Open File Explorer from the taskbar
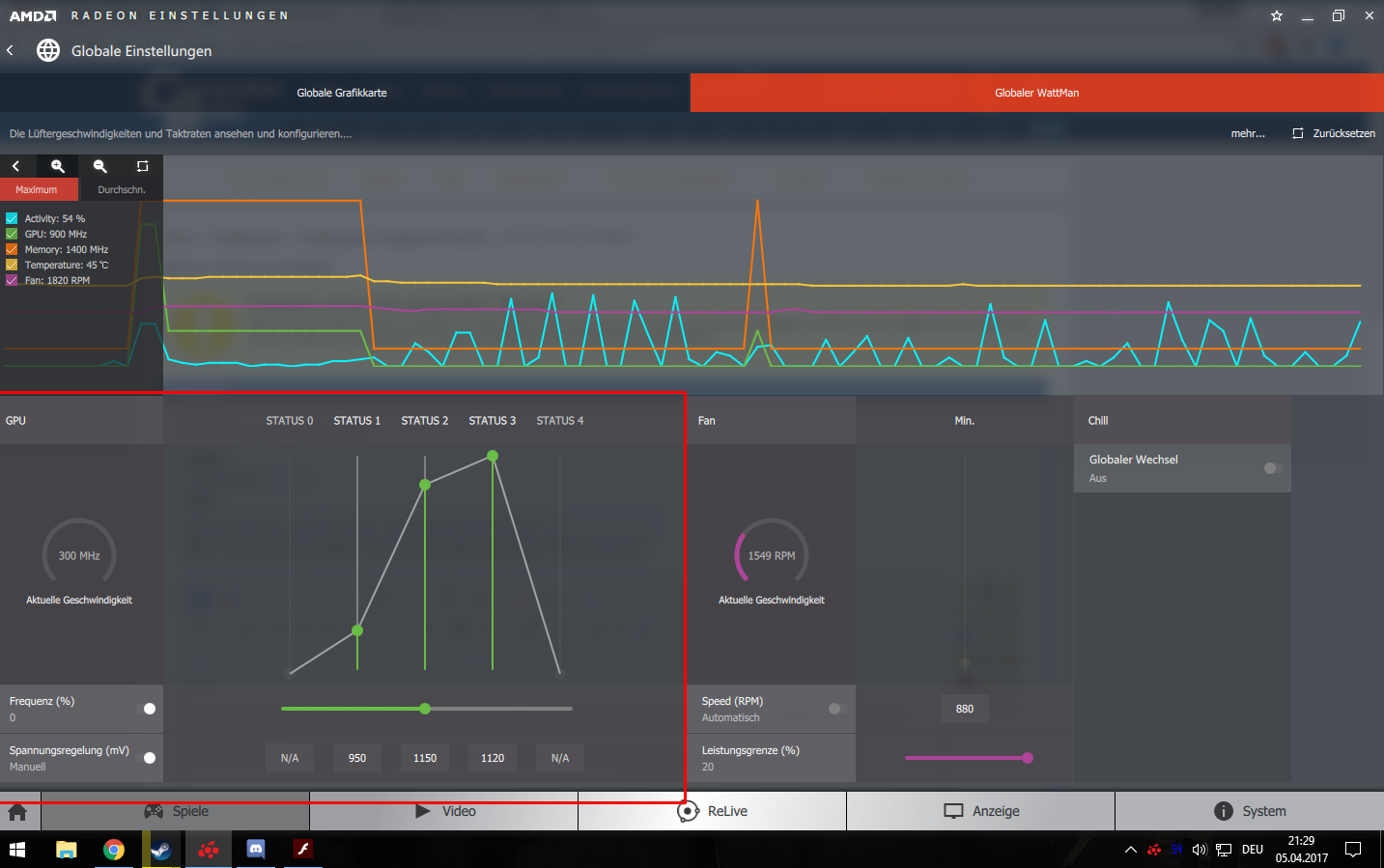 [66, 850]
